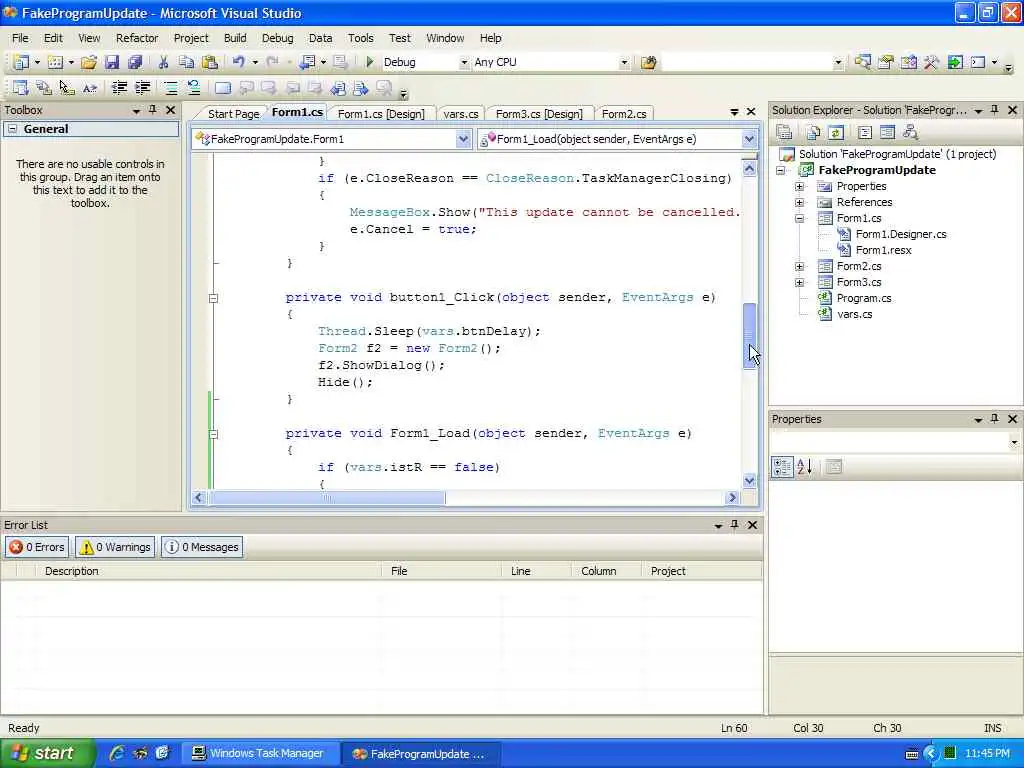Viewport: 1024px width, 768px height.
Task: Click Increase Line Indent icon
Action: click(142, 88)
